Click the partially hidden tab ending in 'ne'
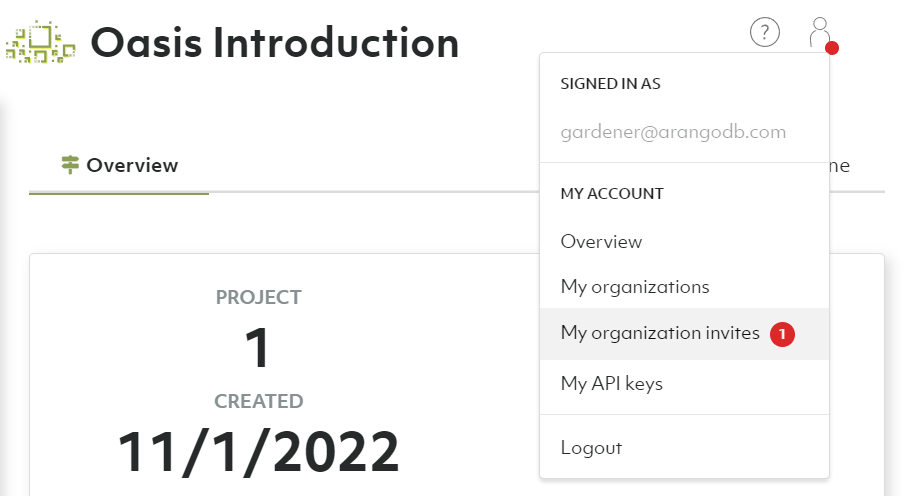The image size is (908, 496). (x=839, y=166)
